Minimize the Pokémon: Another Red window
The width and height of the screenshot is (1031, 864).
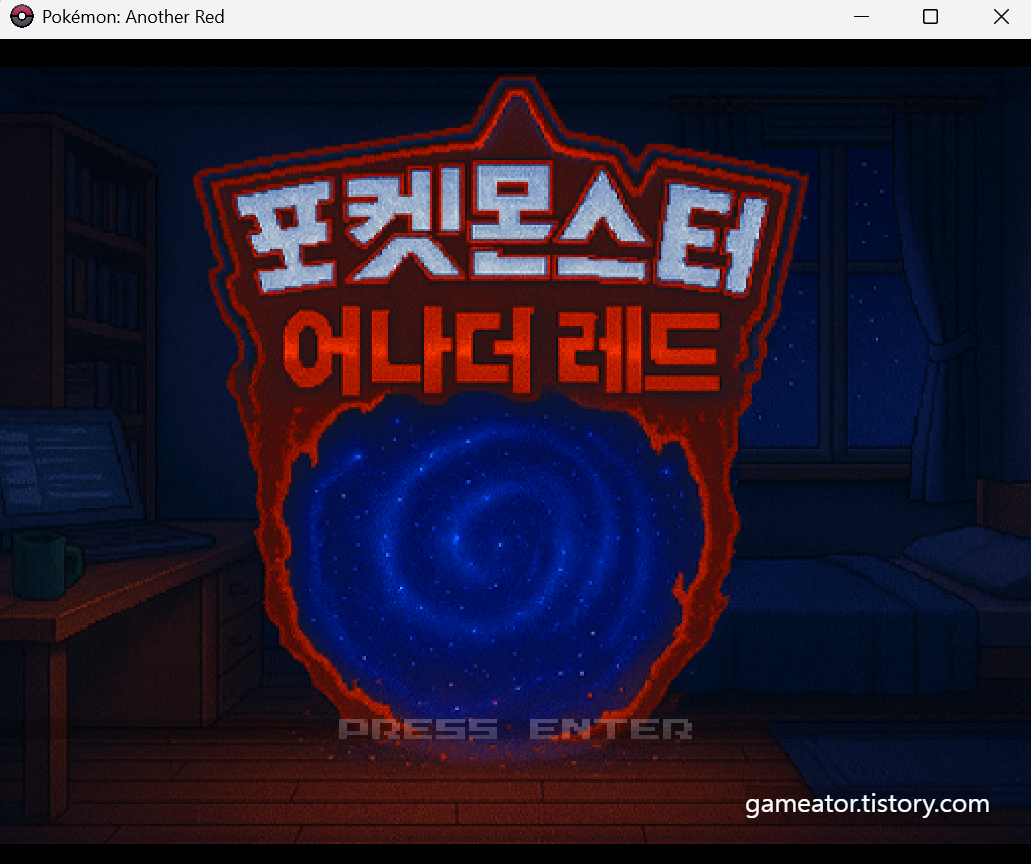click(861, 16)
